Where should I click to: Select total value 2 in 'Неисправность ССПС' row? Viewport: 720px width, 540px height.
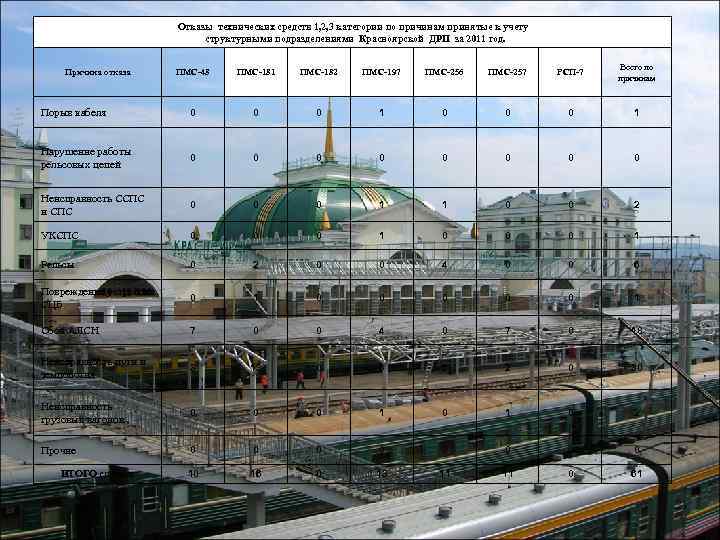point(636,205)
